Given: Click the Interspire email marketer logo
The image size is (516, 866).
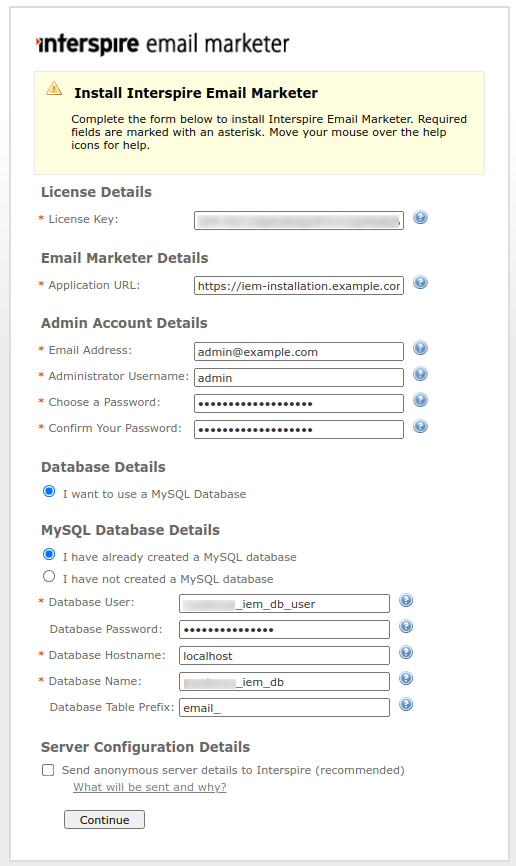Looking at the screenshot, I should (163, 44).
